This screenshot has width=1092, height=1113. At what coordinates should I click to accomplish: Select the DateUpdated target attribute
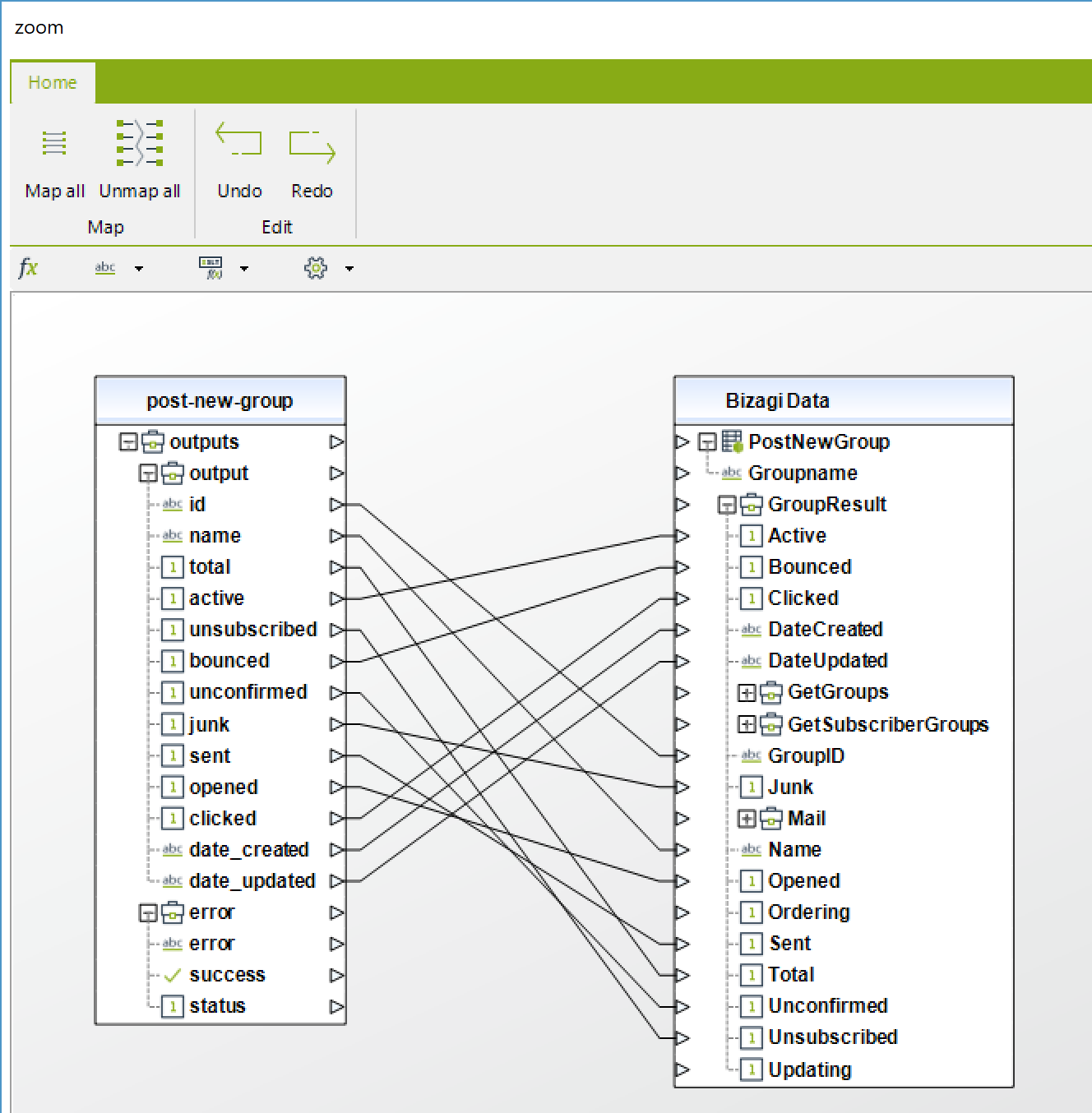pyautogui.click(x=828, y=661)
